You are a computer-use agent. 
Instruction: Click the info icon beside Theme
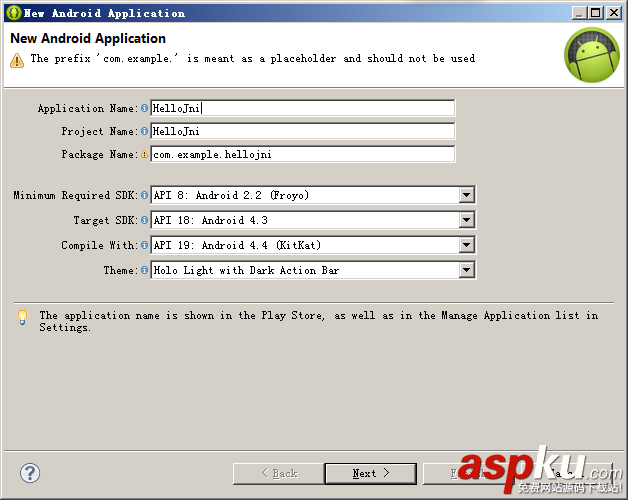coord(144,270)
